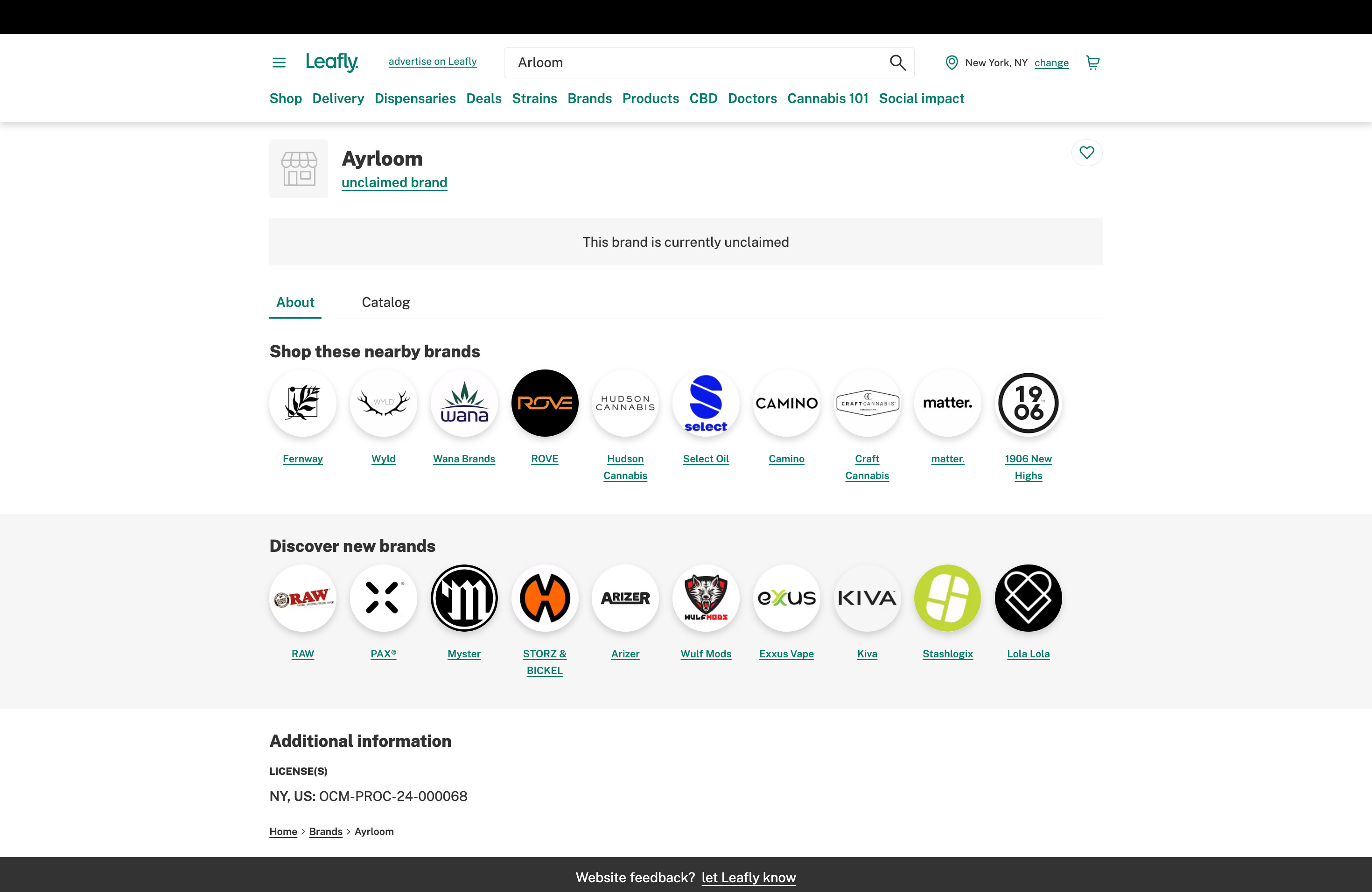
Task: Click Brands in the breadcrumb
Action: point(326,831)
